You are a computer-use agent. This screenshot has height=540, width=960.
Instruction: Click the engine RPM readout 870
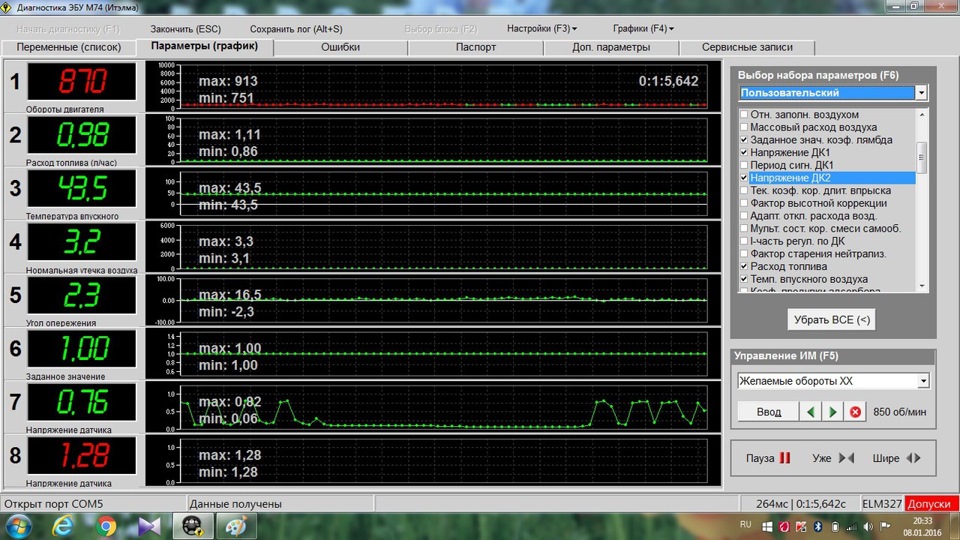(x=82, y=81)
